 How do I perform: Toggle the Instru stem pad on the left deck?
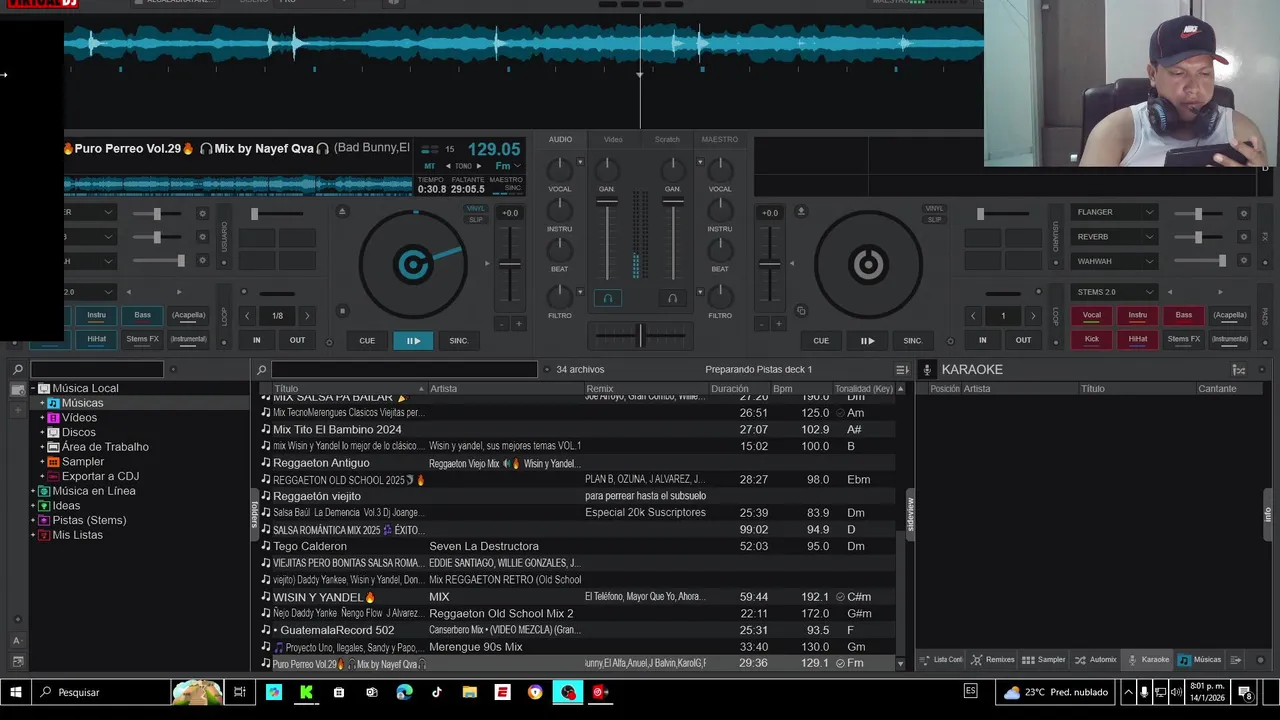click(x=96, y=315)
